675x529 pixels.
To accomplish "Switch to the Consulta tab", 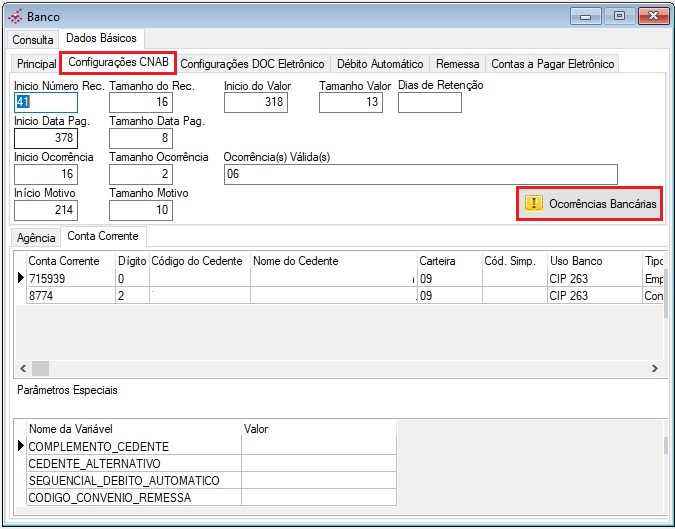I will (x=33, y=39).
